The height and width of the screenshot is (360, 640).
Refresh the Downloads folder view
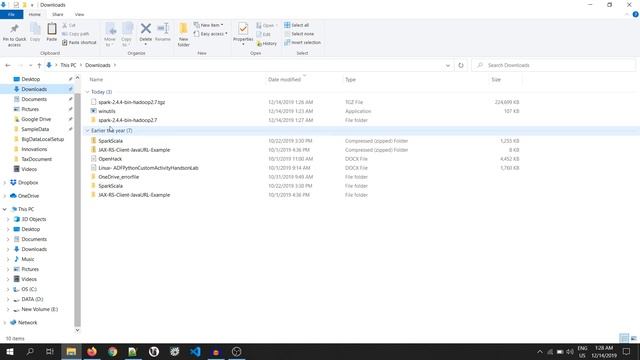point(461,65)
